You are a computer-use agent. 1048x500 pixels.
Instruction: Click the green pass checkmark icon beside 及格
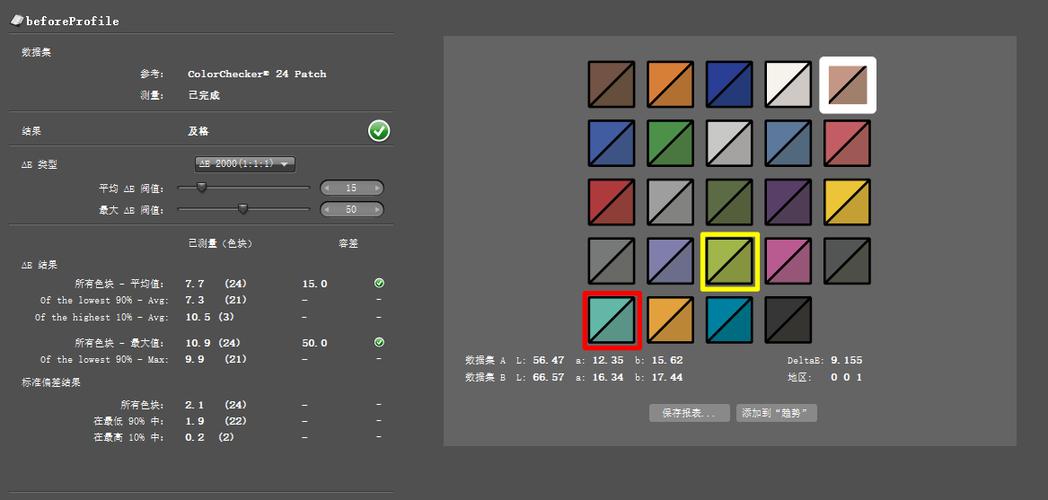coord(379,131)
